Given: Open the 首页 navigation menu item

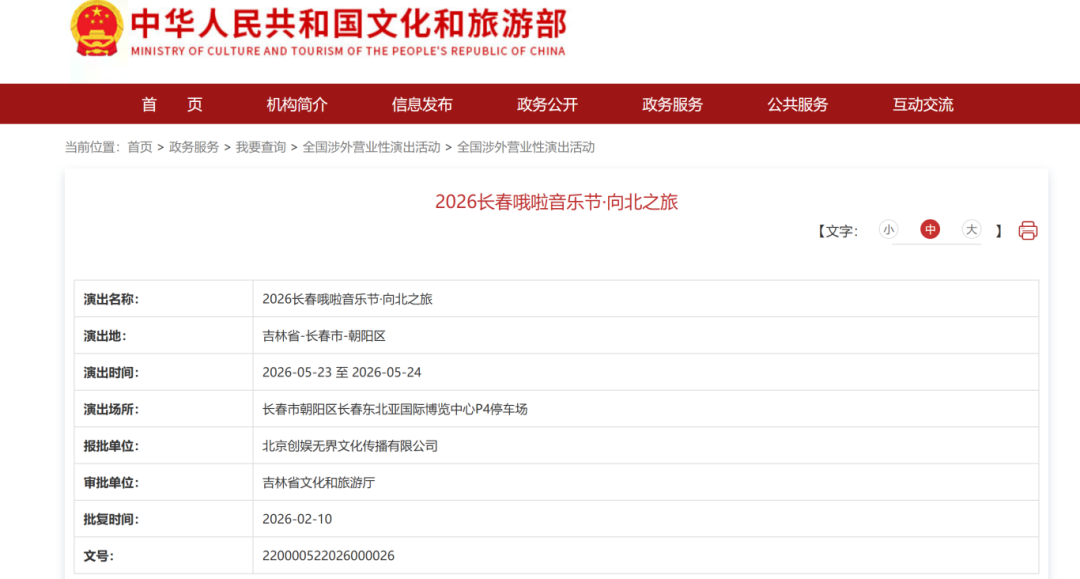Looking at the screenshot, I should pyautogui.click(x=172, y=104).
